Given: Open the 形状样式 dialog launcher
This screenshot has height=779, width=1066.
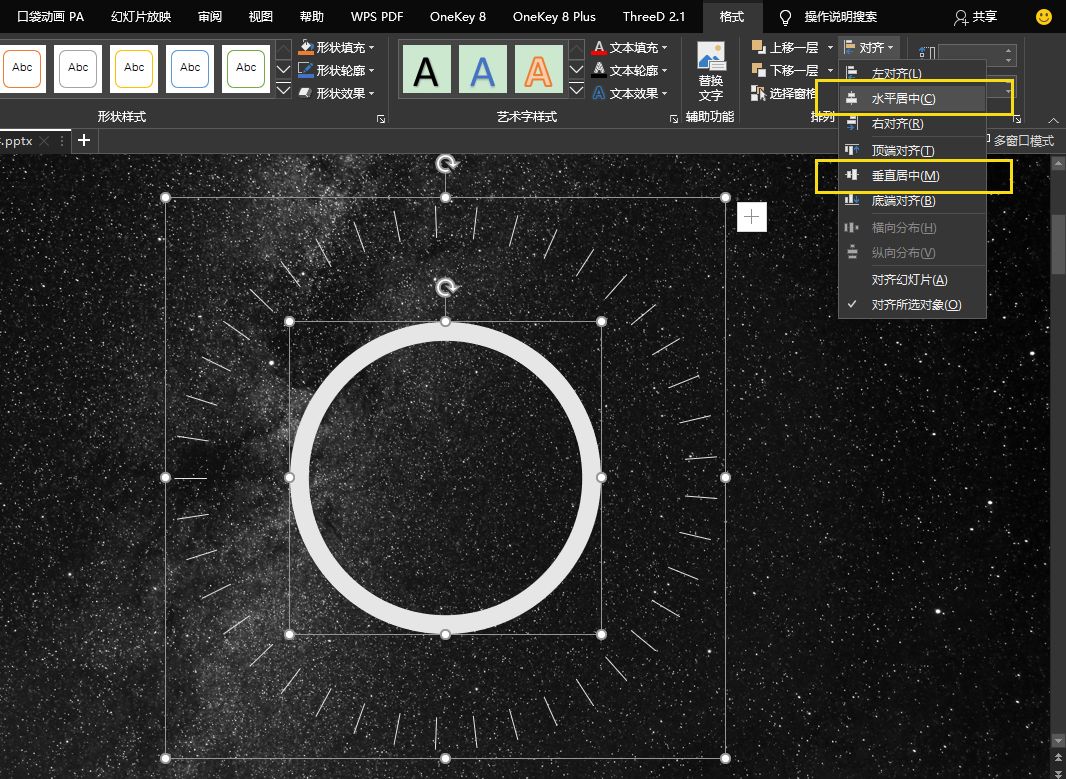Looking at the screenshot, I should [381, 119].
